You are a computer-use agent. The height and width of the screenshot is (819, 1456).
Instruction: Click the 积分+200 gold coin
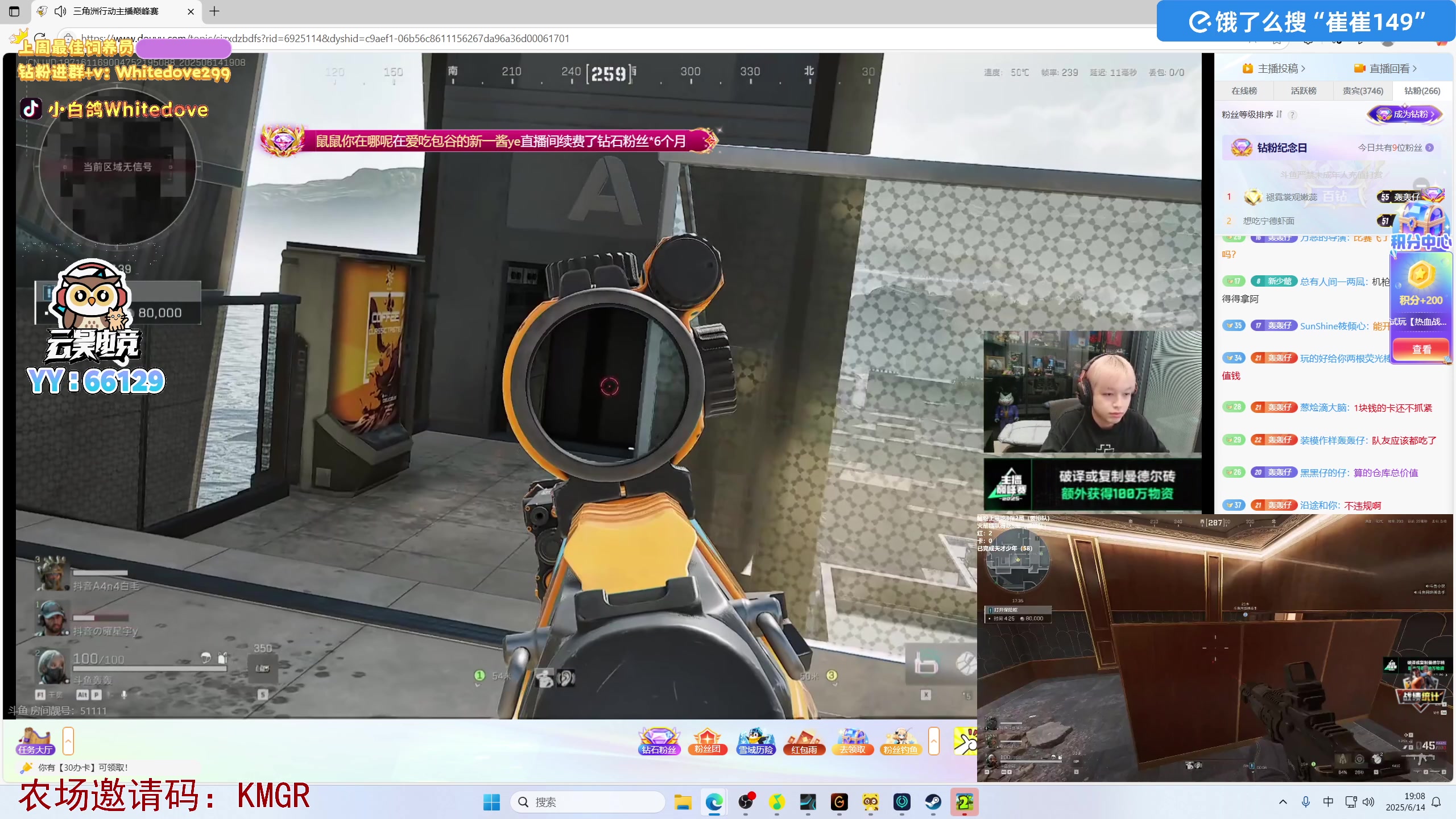coord(1420,275)
